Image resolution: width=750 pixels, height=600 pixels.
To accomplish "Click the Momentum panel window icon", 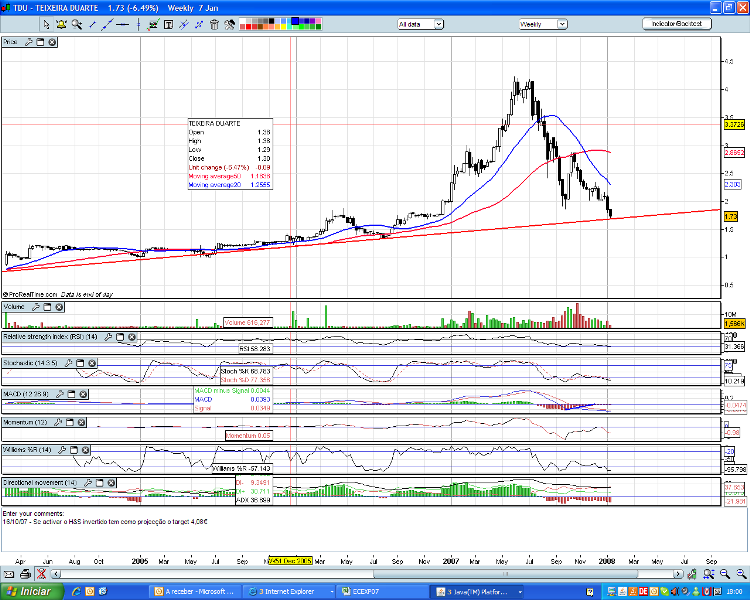I will click(x=70, y=422).
